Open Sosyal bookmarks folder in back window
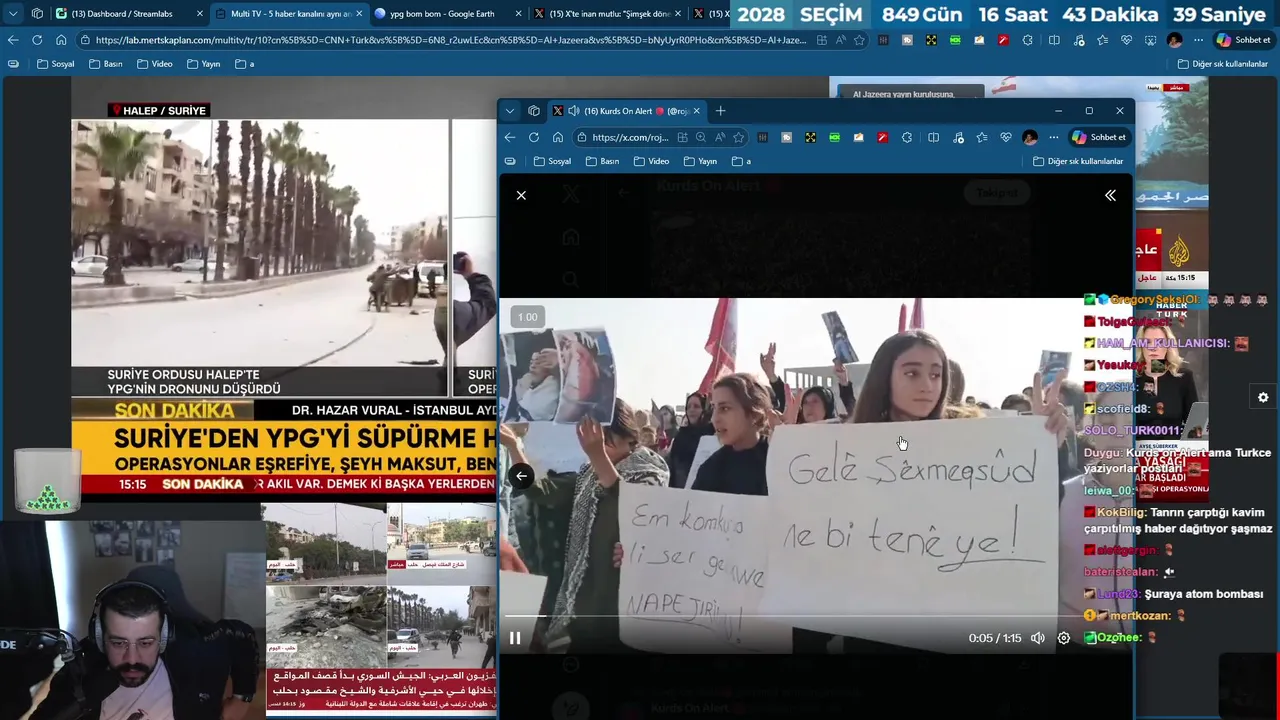Image resolution: width=1280 pixels, height=720 pixels. tap(55, 64)
